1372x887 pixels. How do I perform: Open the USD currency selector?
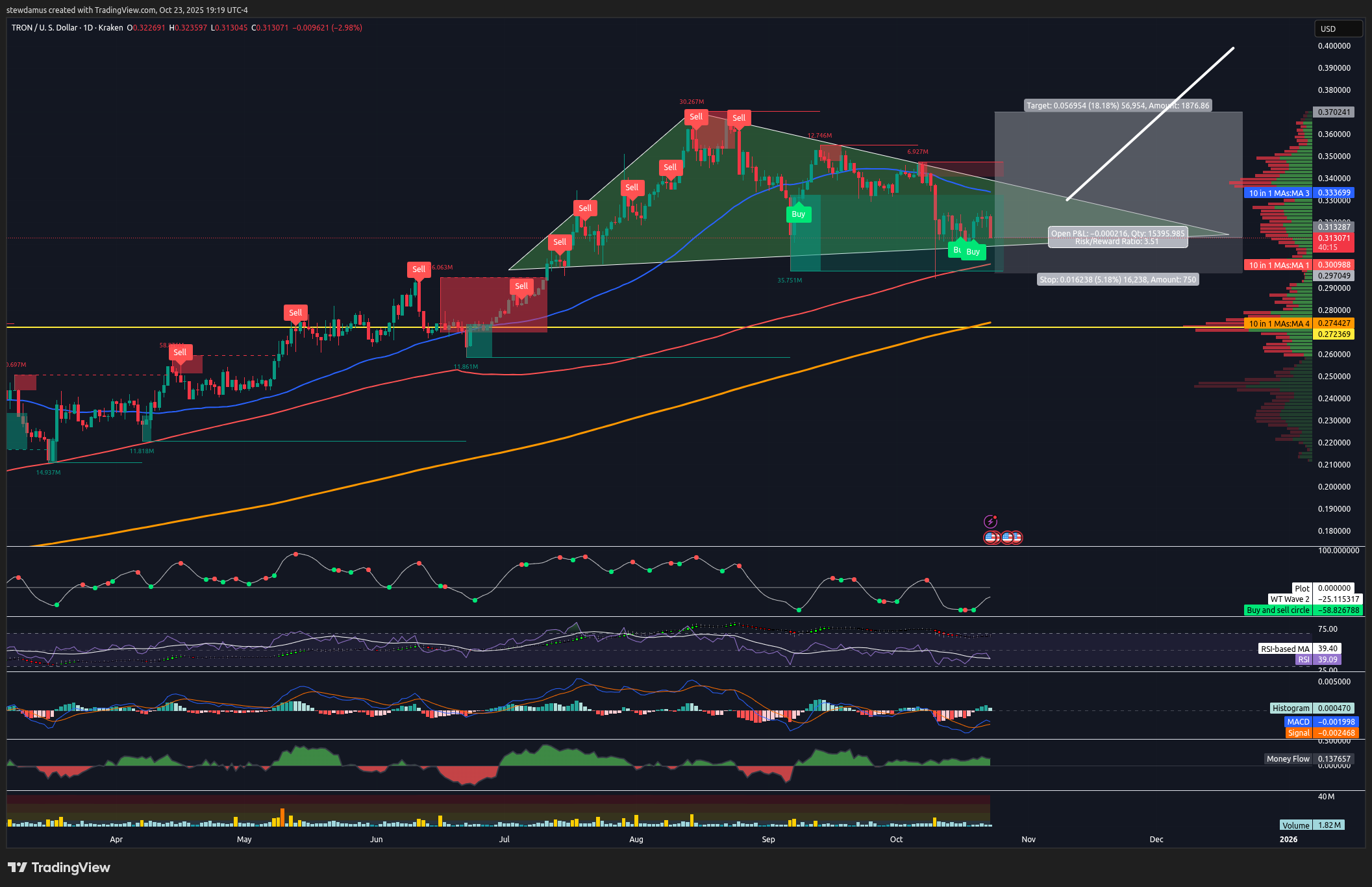1338,29
